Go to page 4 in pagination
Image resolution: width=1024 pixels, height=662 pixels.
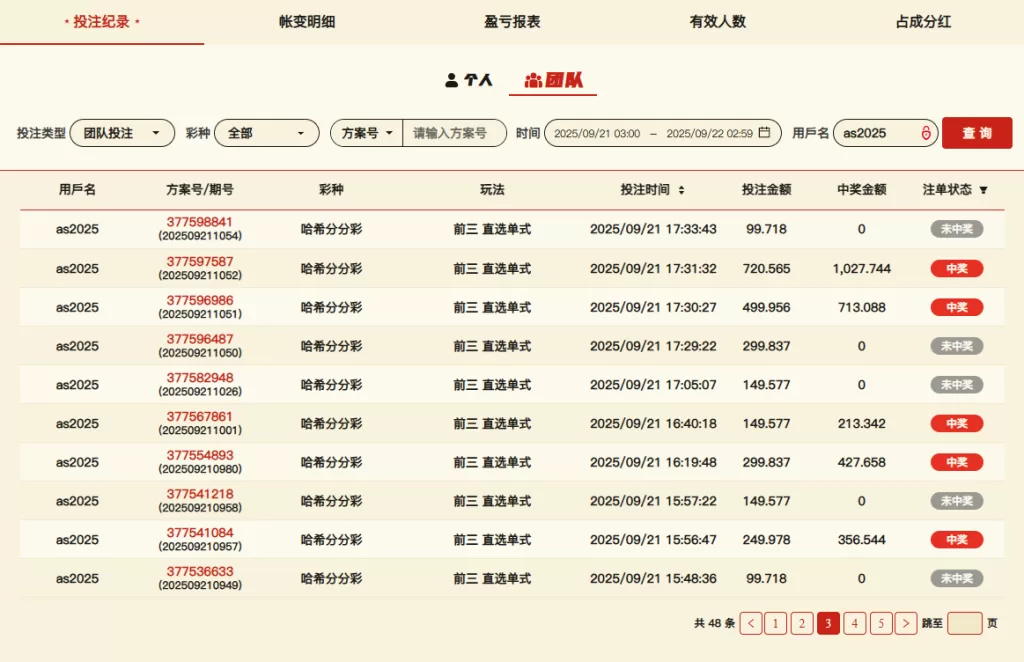854,623
